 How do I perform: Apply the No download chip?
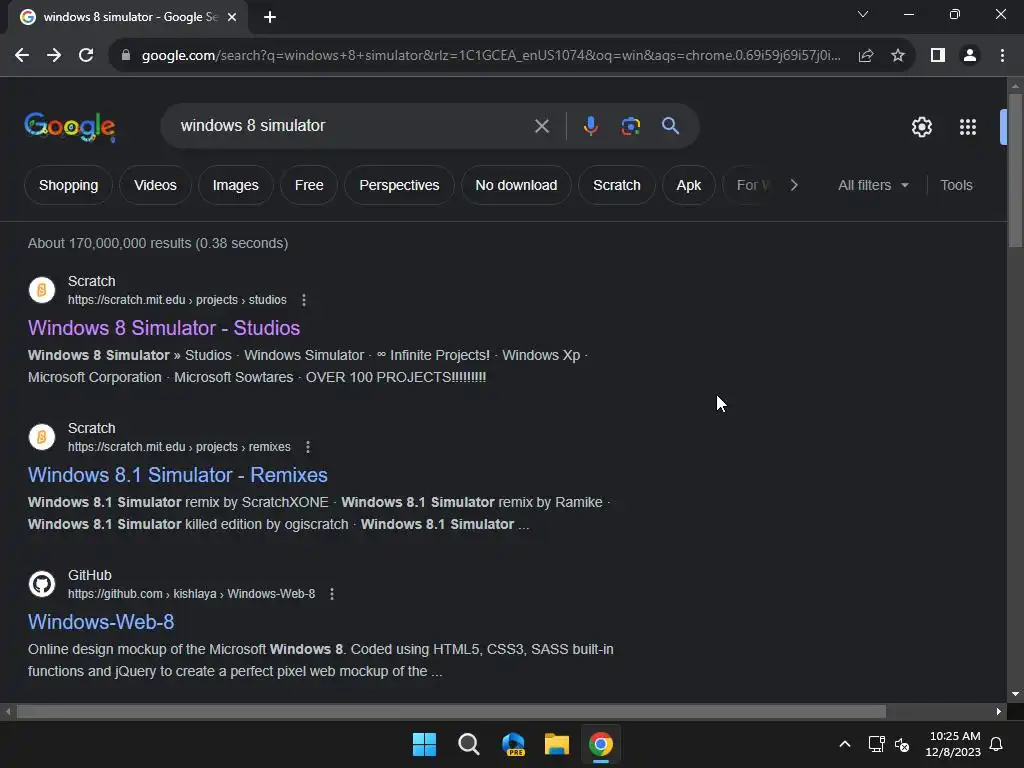tap(516, 185)
